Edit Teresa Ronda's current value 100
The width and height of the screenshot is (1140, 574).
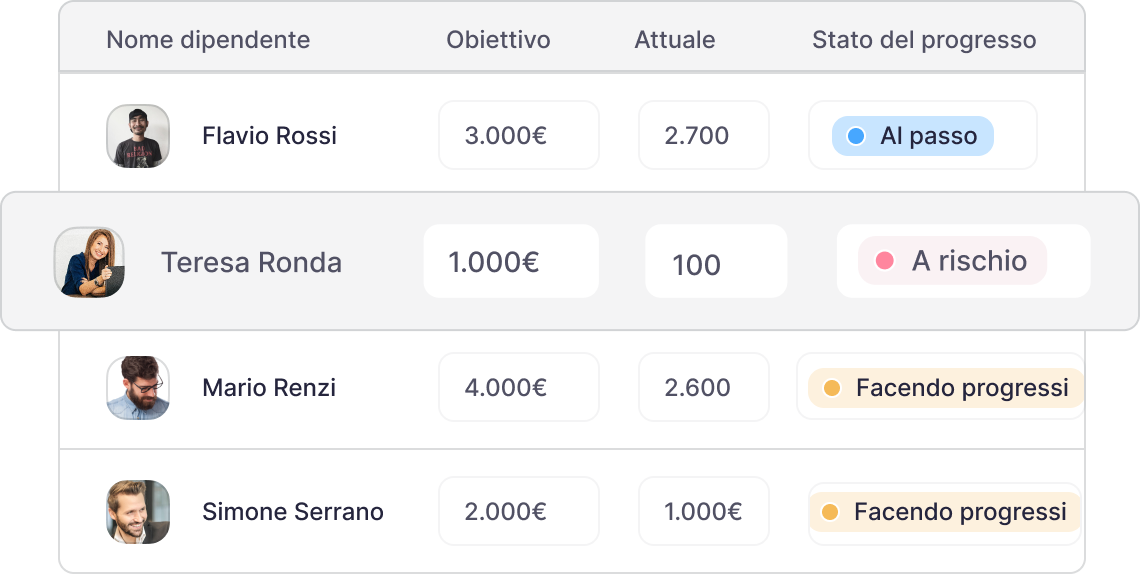(715, 262)
